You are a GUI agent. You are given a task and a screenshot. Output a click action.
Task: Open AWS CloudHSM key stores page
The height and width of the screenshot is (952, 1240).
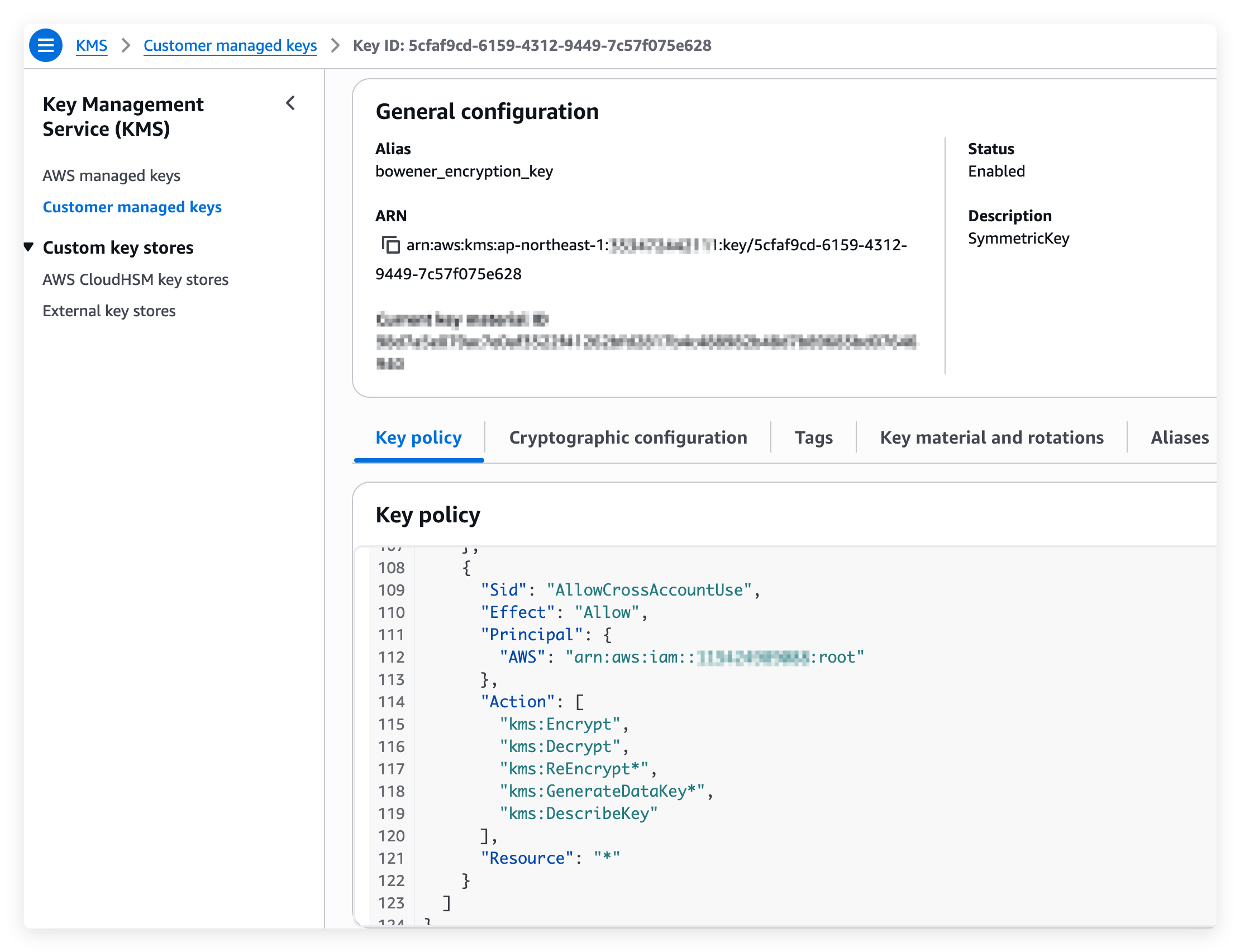[x=135, y=279]
